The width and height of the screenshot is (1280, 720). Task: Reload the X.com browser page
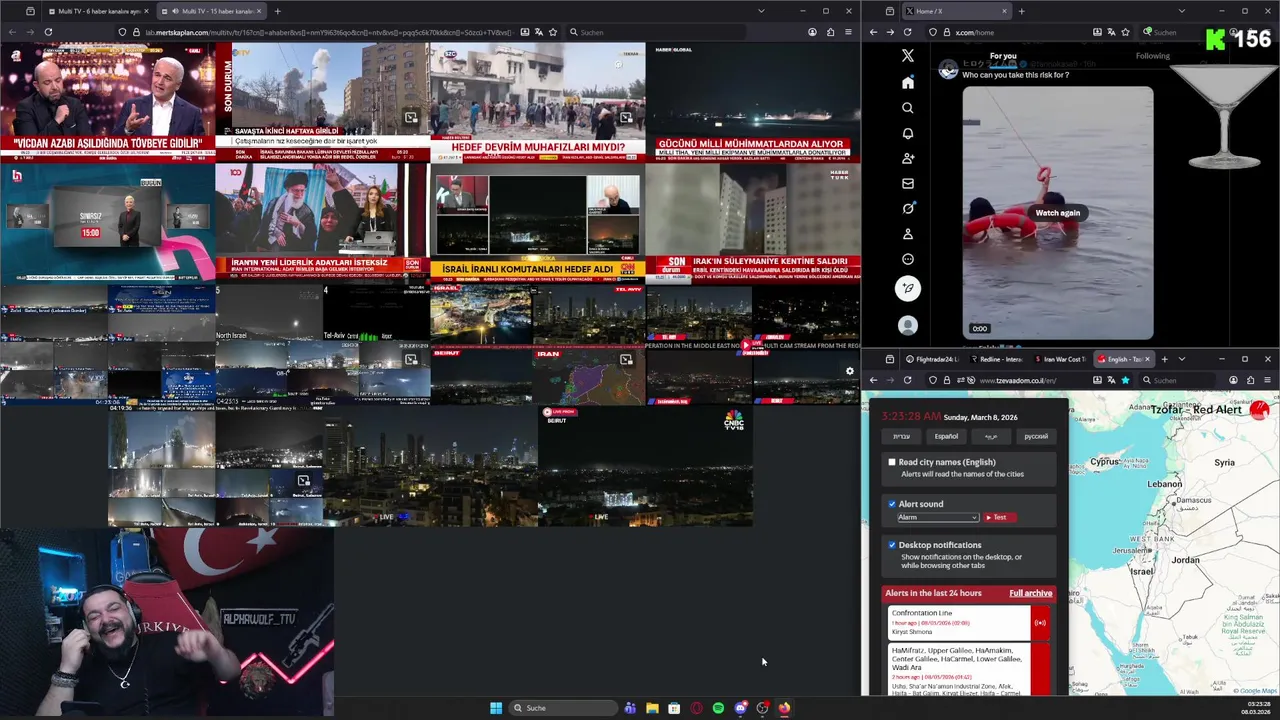pyautogui.click(x=907, y=32)
